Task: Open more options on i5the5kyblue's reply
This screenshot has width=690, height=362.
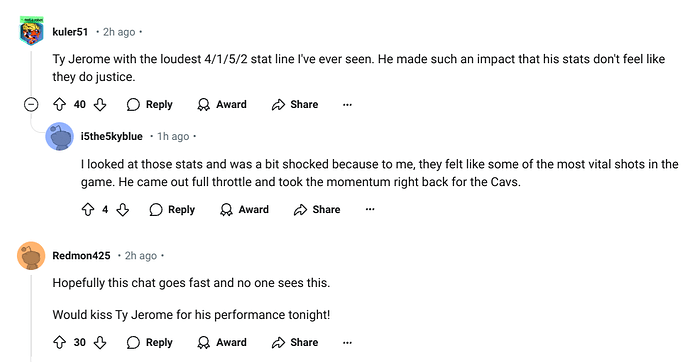Action: pos(370,209)
